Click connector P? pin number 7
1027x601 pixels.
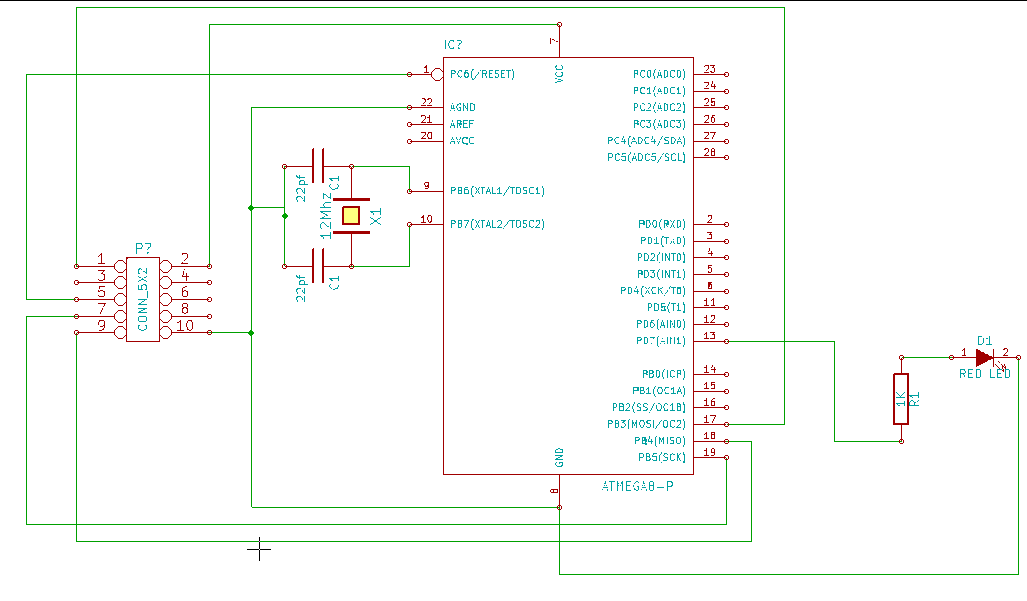point(102,308)
